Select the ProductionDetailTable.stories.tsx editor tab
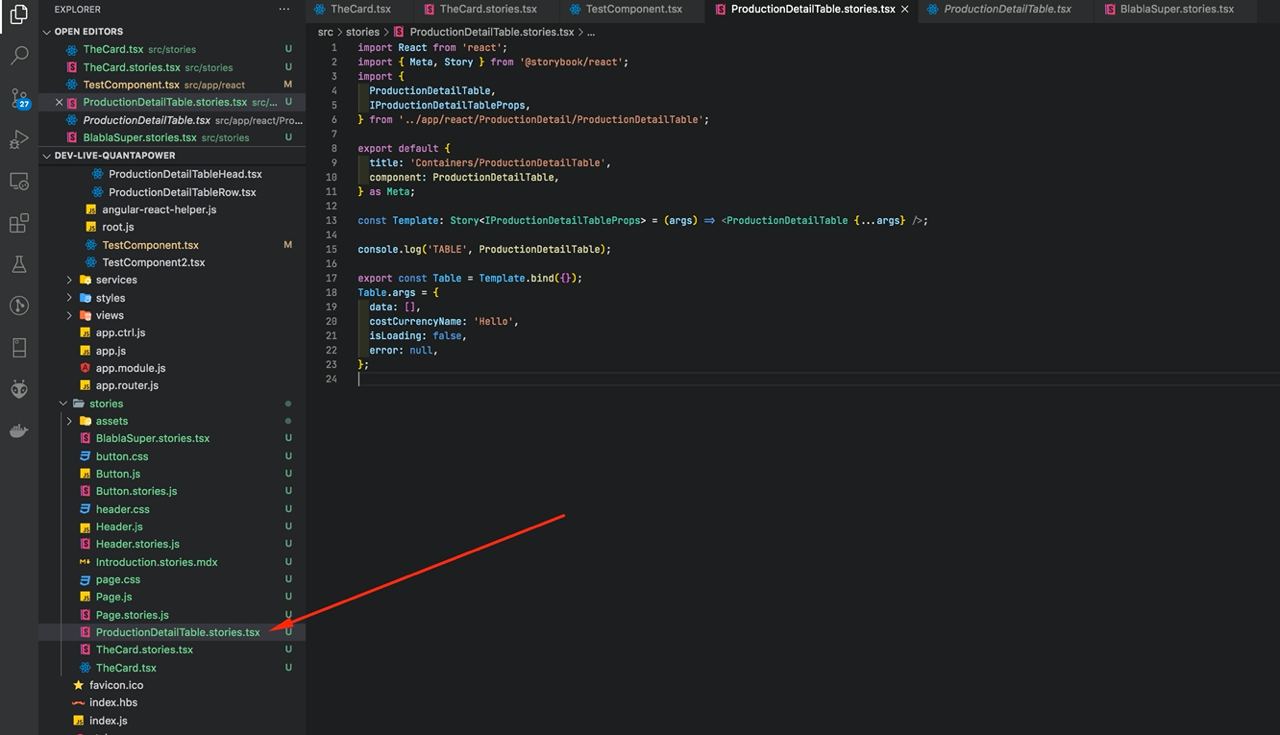This screenshot has height=735, width=1280. click(812, 9)
